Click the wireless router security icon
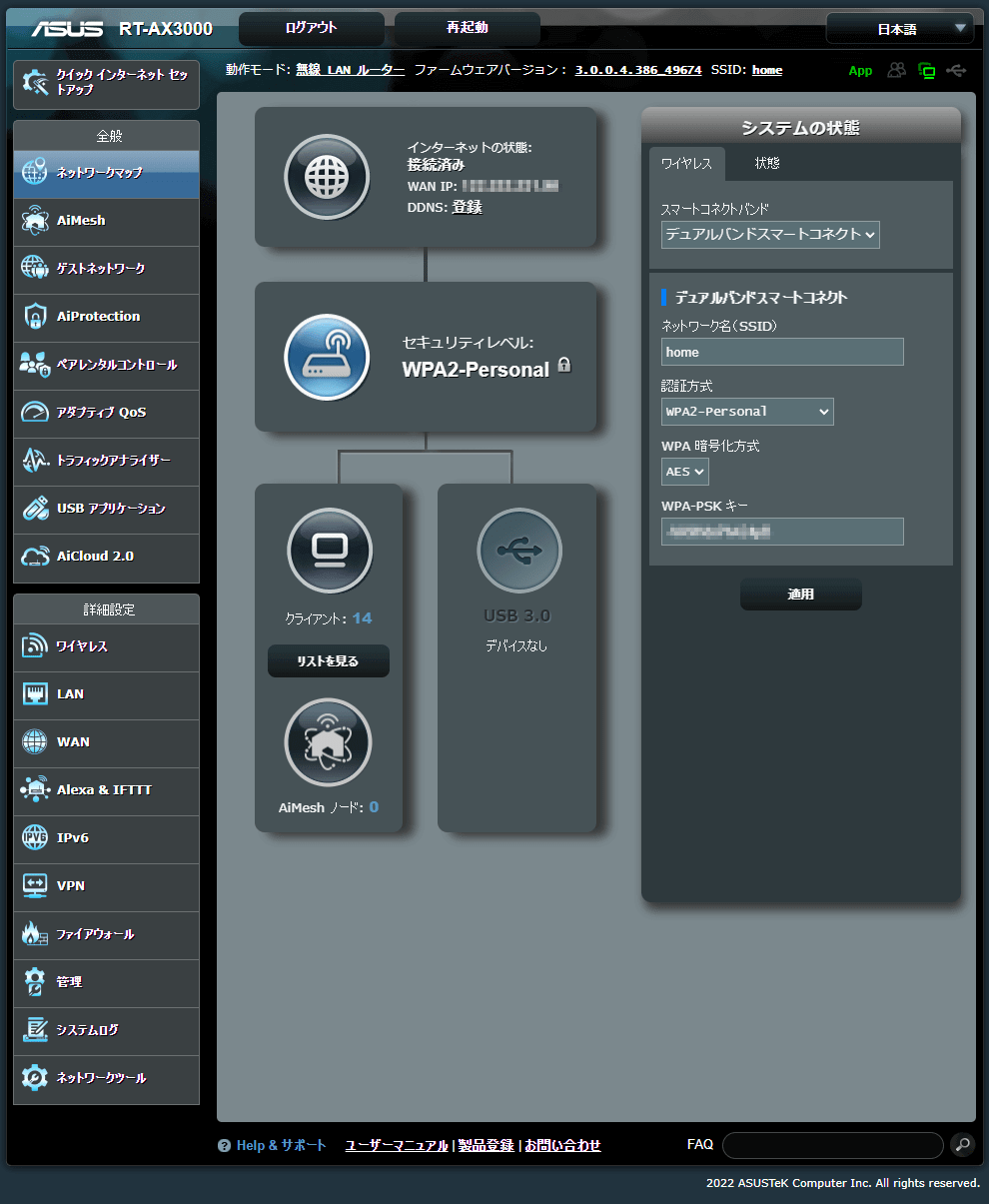The width and height of the screenshot is (989, 1204). [327, 357]
